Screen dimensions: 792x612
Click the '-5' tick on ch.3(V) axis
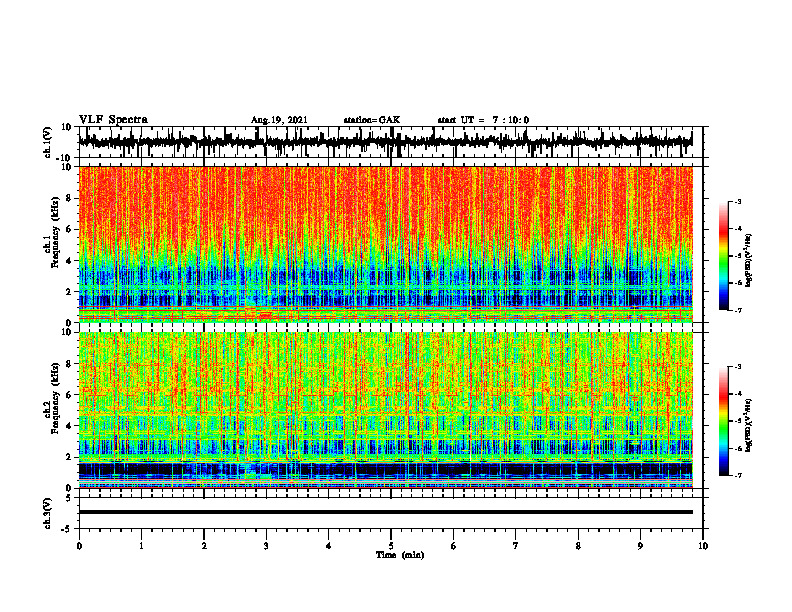pyautogui.click(x=67, y=529)
